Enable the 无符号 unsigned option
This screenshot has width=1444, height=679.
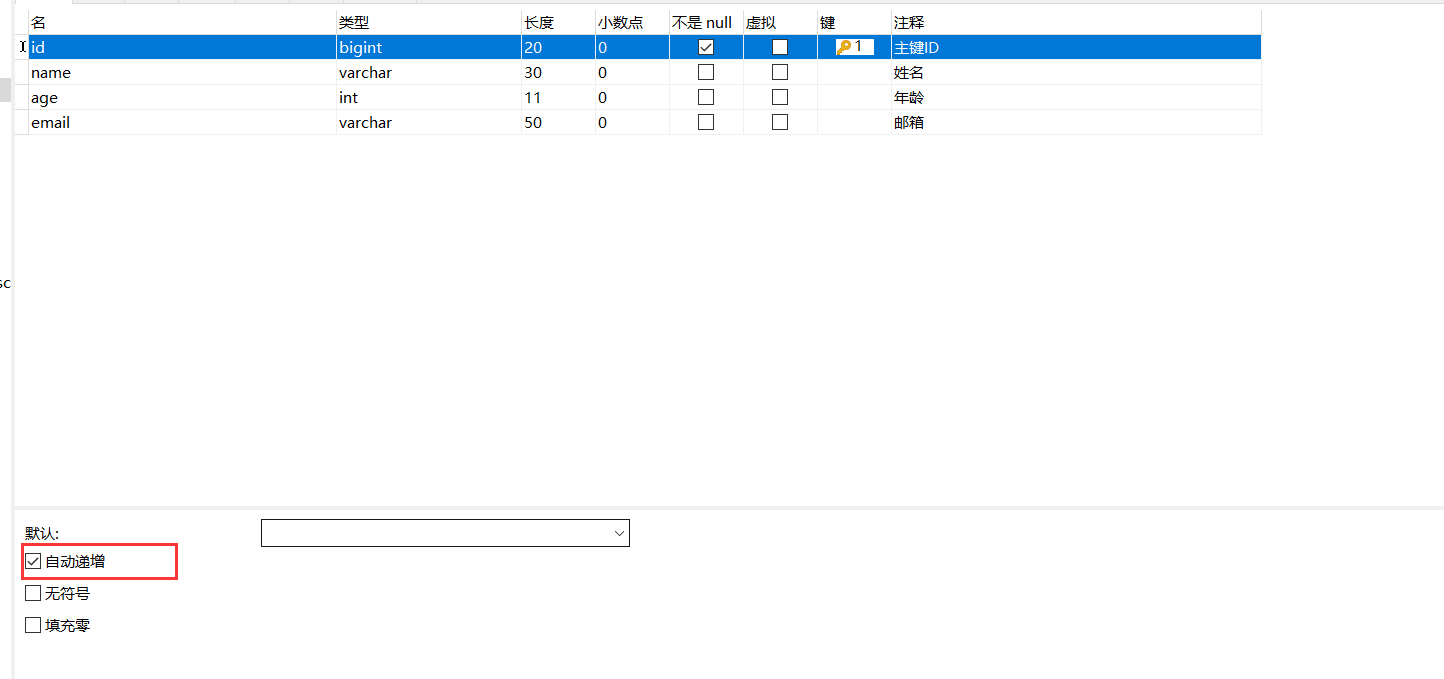(33, 593)
